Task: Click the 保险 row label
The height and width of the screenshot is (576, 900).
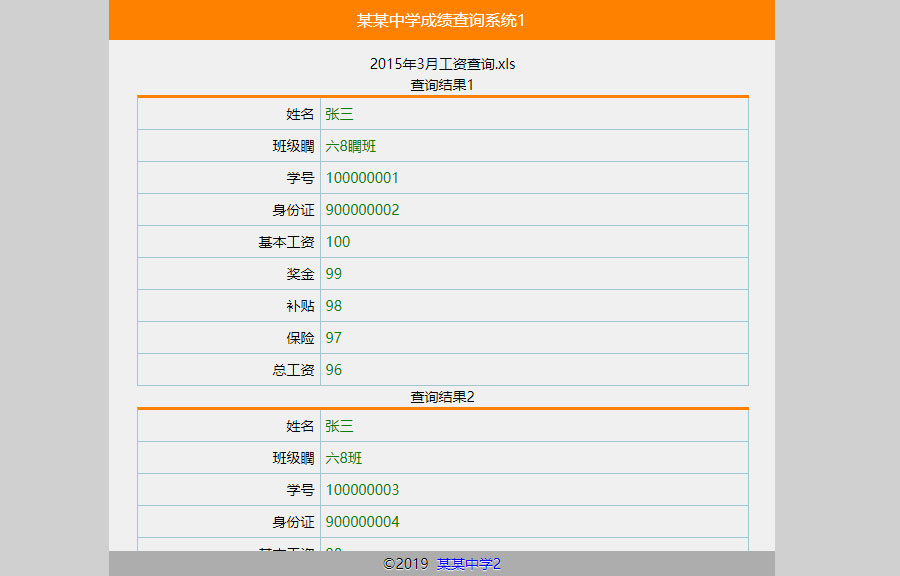Action: pyautogui.click(x=300, y=338)
